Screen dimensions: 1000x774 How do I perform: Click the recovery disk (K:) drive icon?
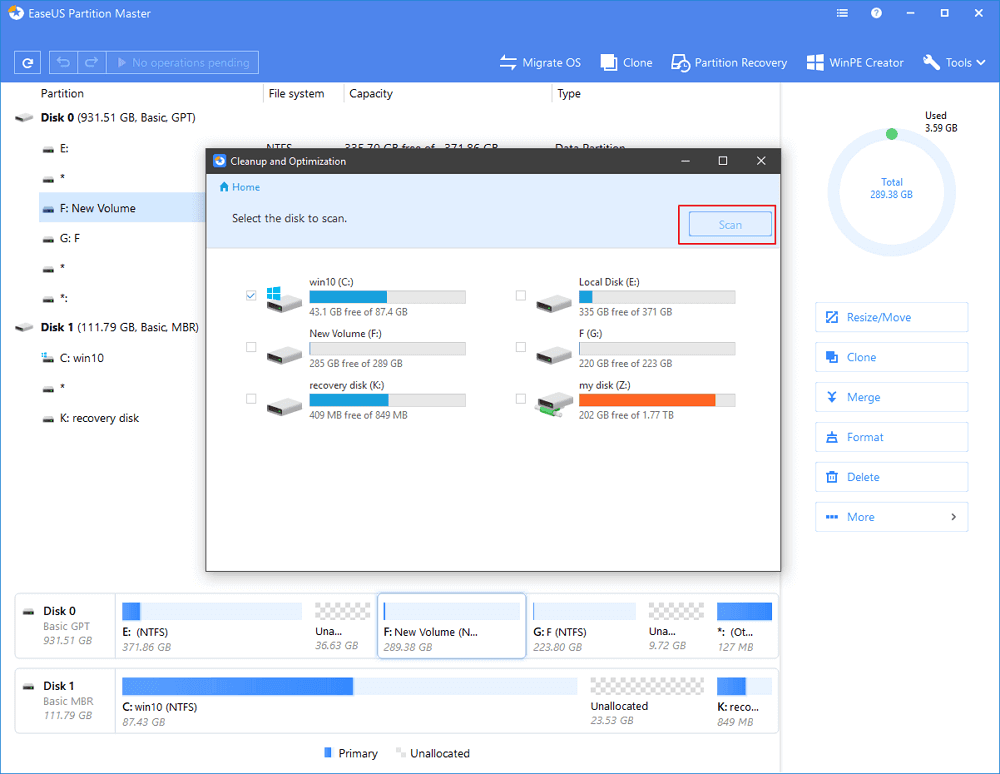pyautogui.click(x=284, y=405)
